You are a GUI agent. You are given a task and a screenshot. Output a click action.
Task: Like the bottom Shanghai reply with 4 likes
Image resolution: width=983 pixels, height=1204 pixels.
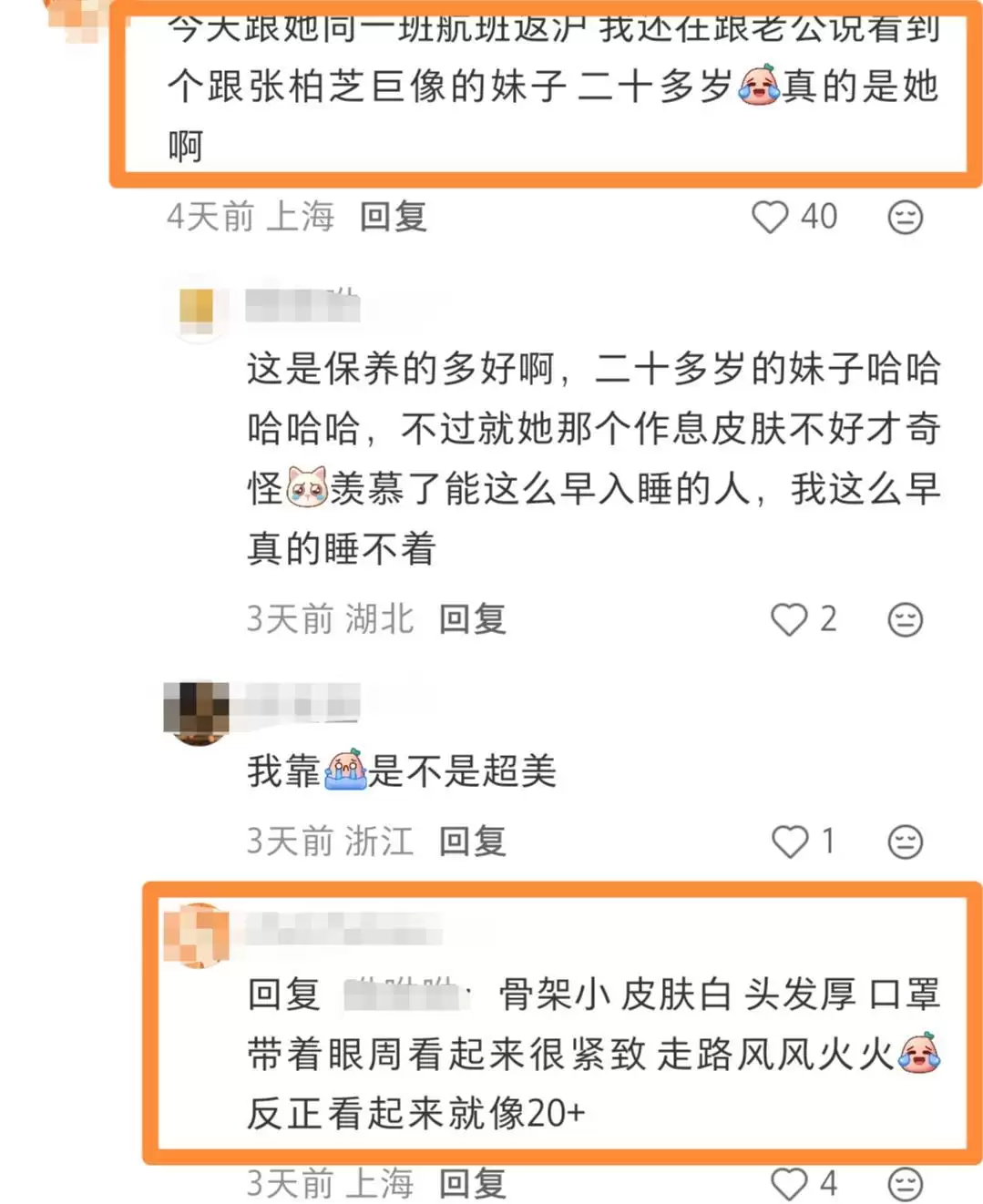(789, 1184)
